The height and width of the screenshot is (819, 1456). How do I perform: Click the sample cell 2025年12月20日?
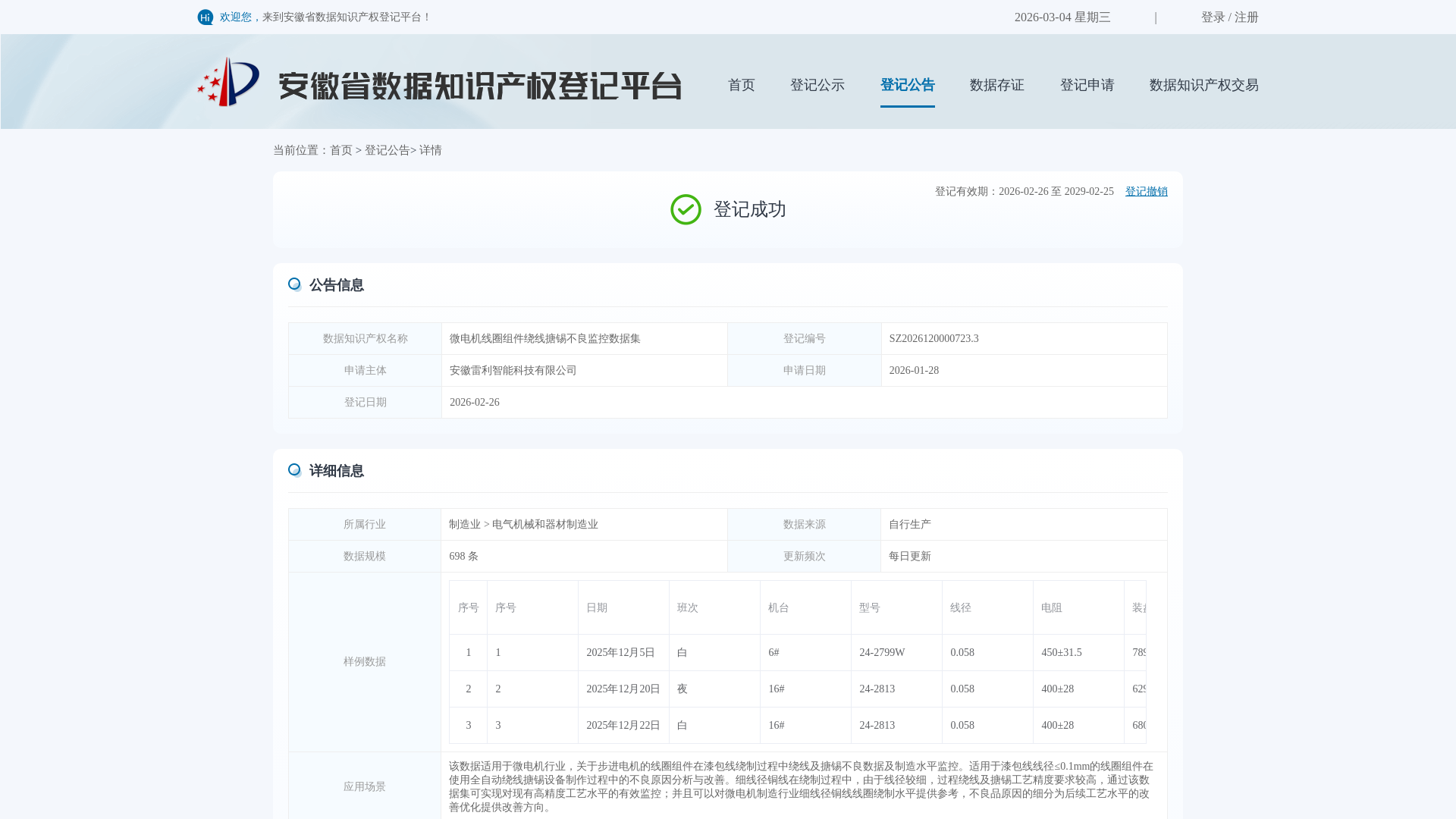pos(623,689)
